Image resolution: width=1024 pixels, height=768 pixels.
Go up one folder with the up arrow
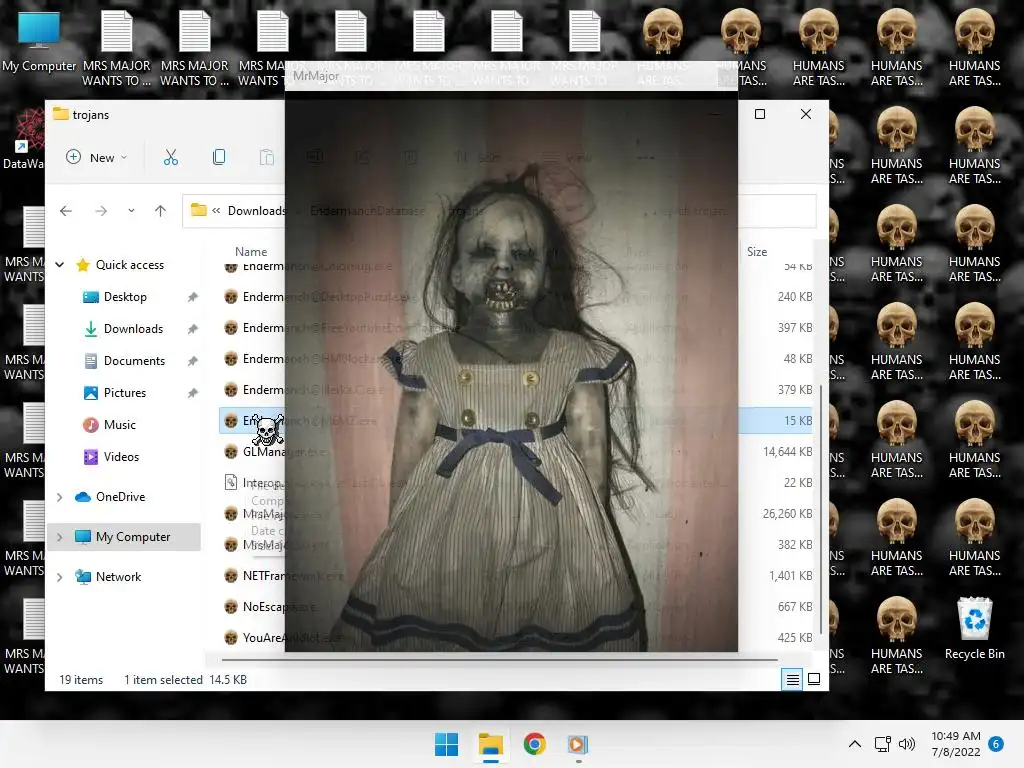point(160,211)
